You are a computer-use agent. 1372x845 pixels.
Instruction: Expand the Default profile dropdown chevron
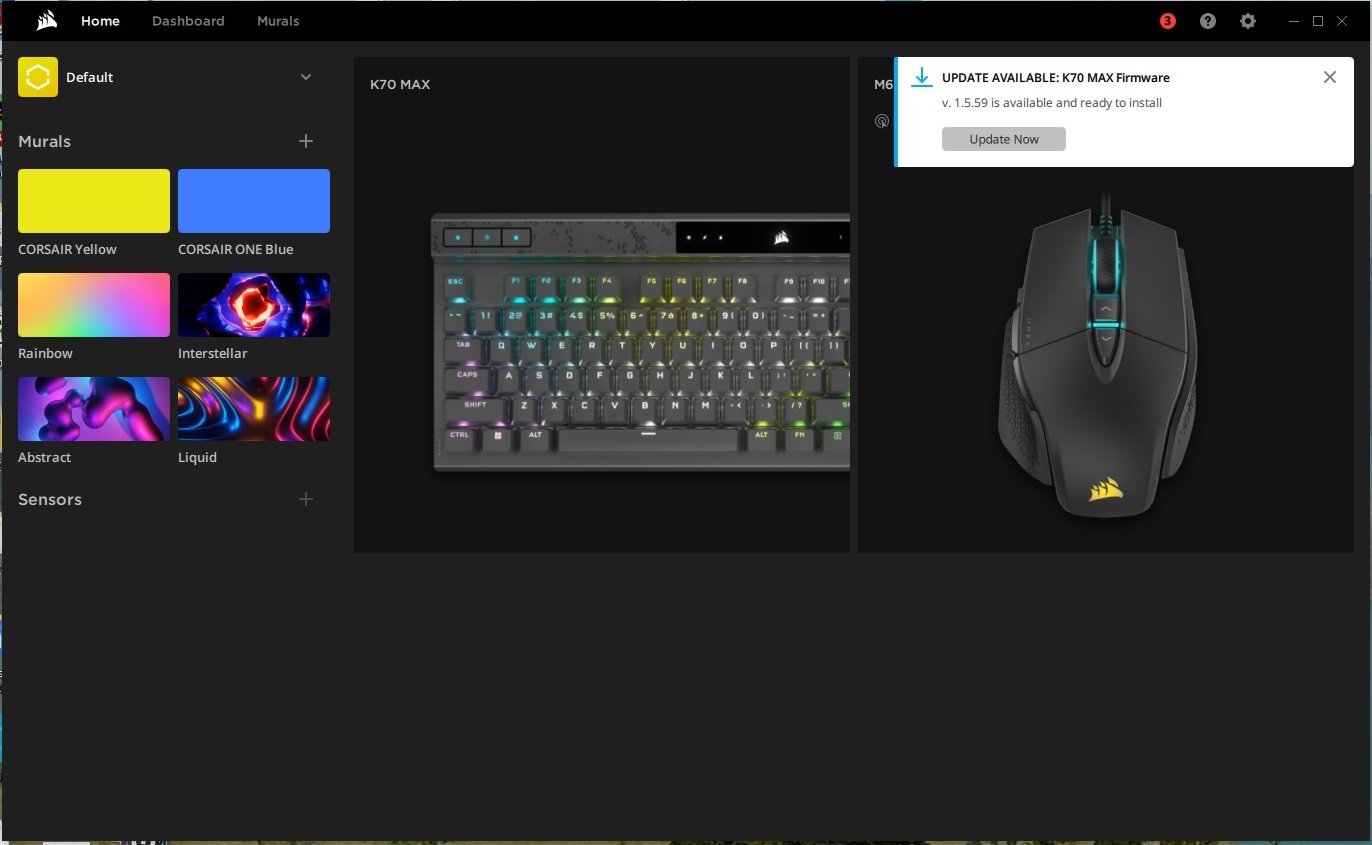306,77
